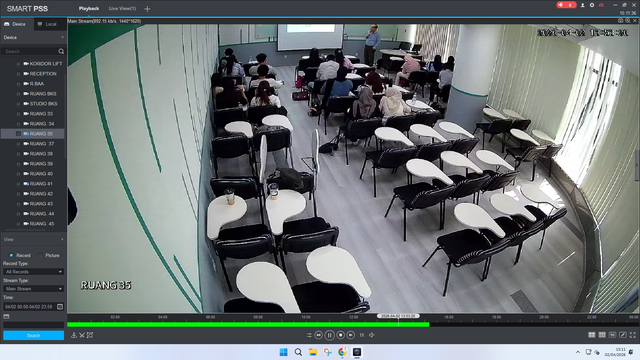Open the Stream Type dropdown

tap(33, 289)
